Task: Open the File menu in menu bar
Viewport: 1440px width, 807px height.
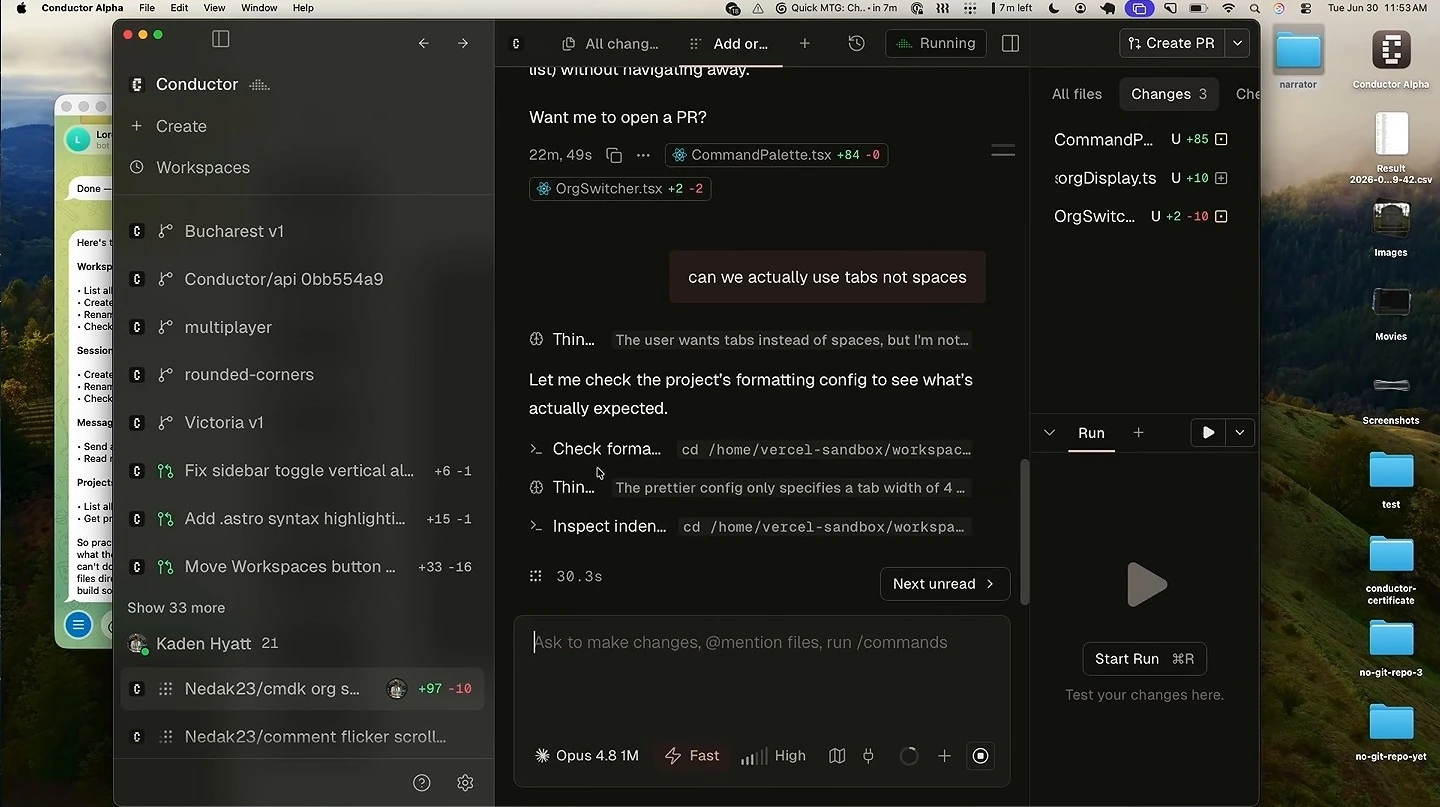Action: (147, 8)
